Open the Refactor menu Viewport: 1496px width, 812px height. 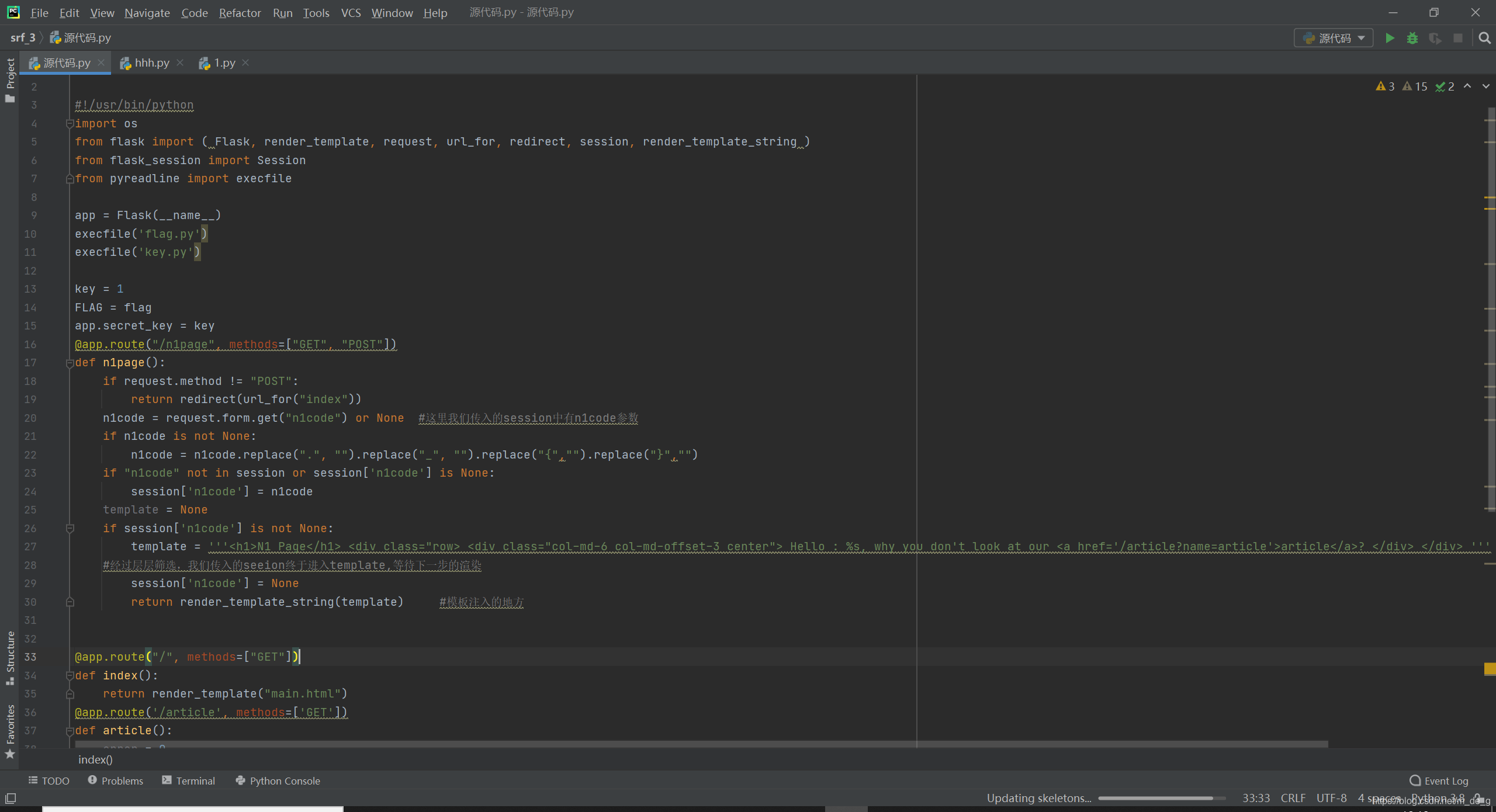click(x=240, y=12)
